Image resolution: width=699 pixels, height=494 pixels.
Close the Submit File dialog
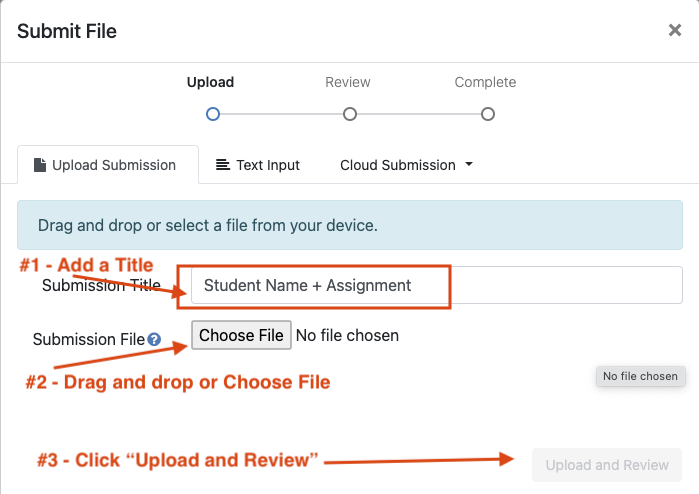[675, 31]
